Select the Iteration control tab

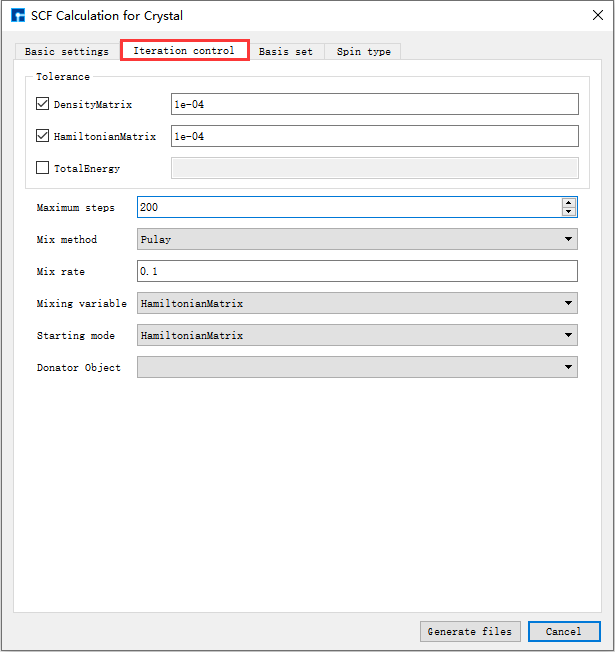pyautogui.click(x=184, y=50)
